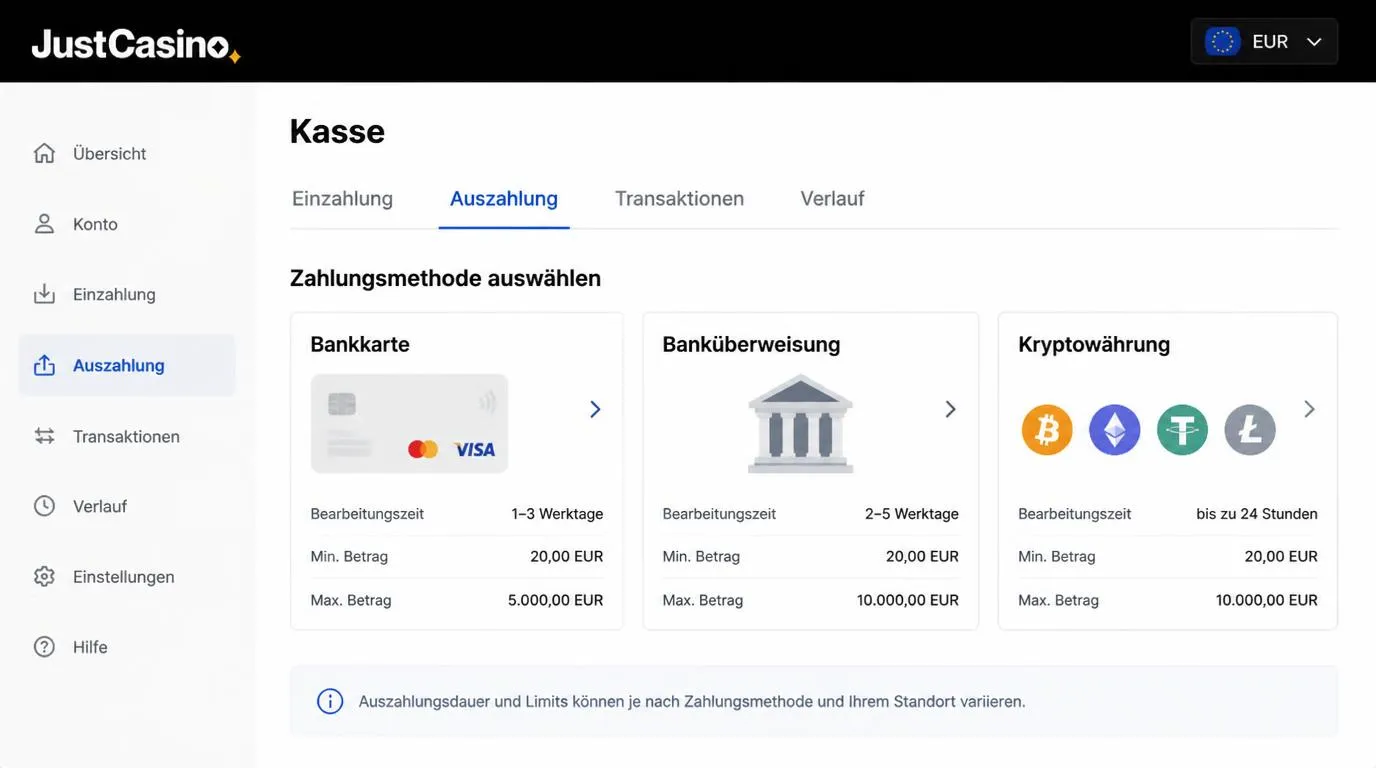Click the upload icon beside Auszahlung in sidebar
Screen dimensions: 1376x768
click(44, 365)
